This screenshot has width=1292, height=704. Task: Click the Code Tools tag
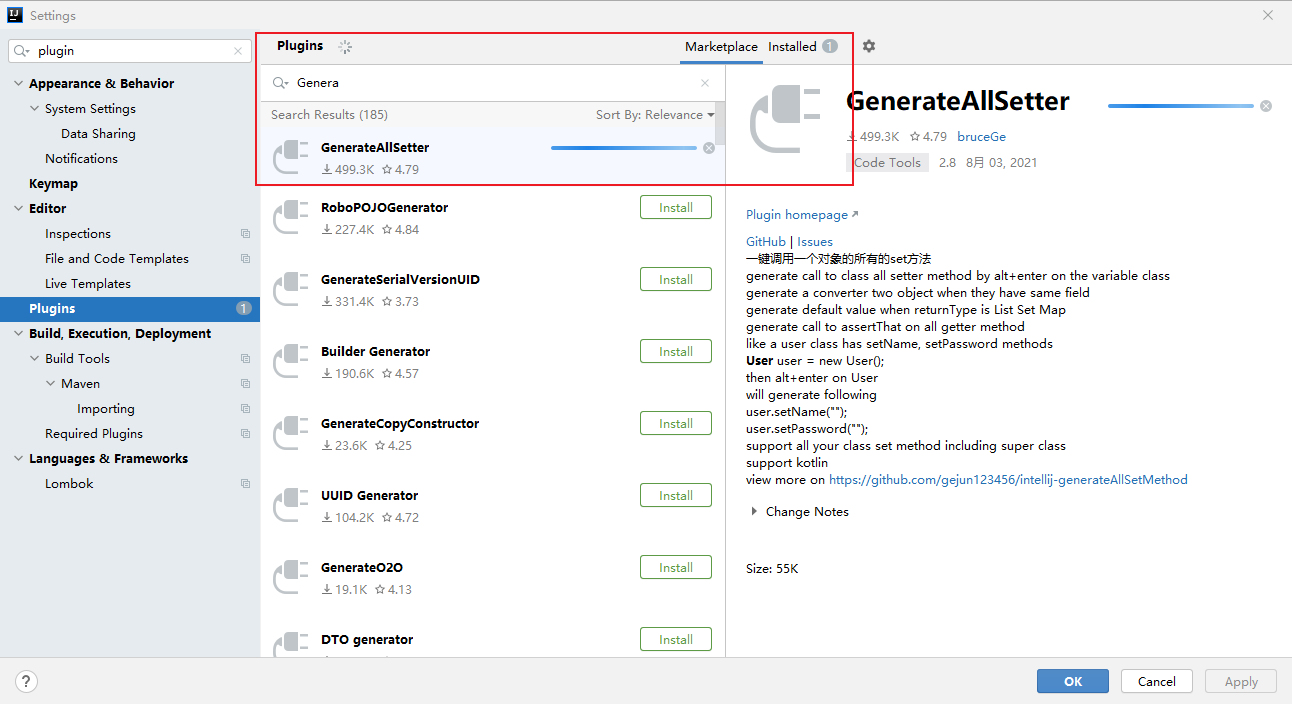pos(887,162)
